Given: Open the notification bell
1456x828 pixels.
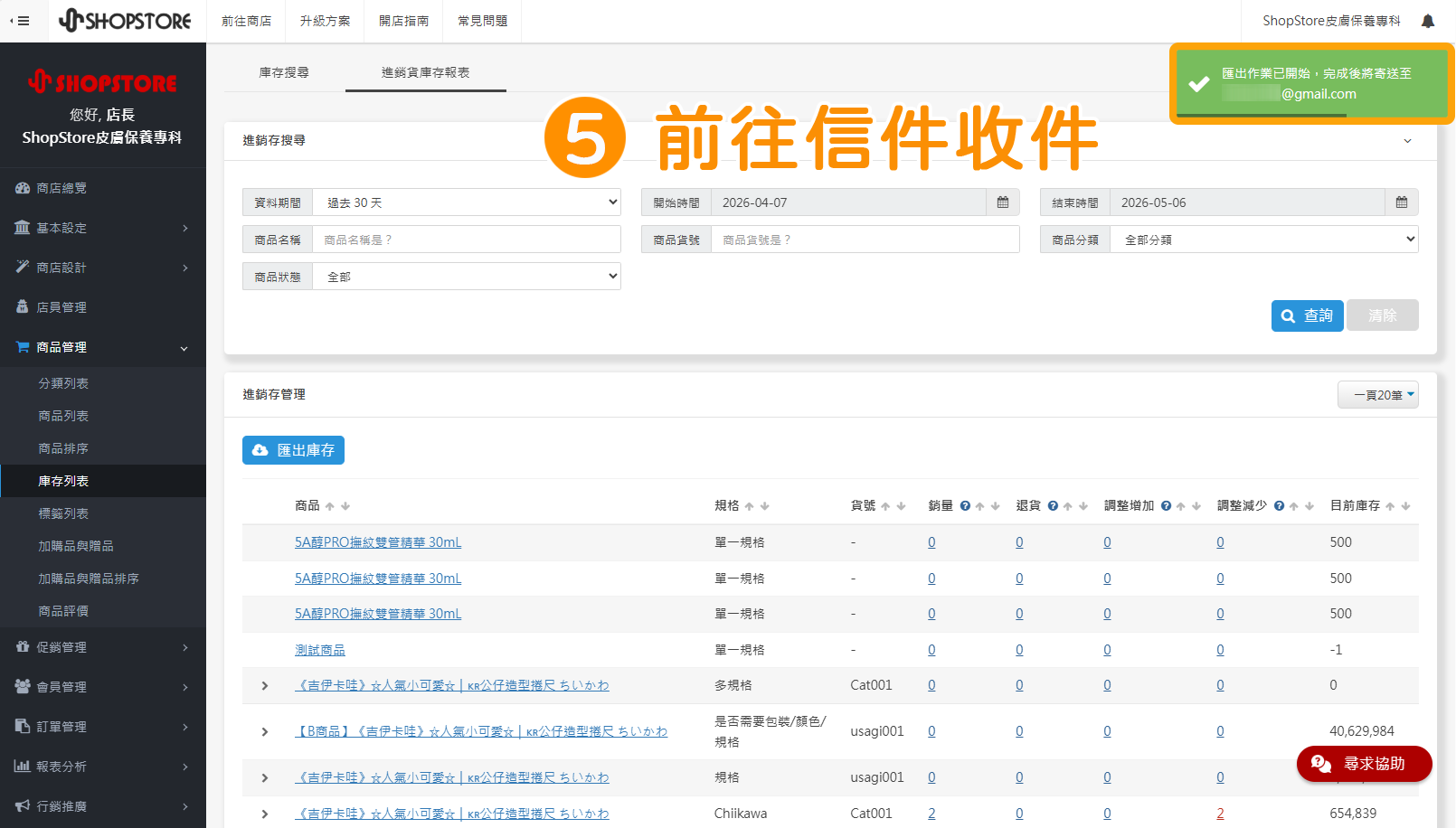Looking at the screenshot, I should pos(1428,21).
